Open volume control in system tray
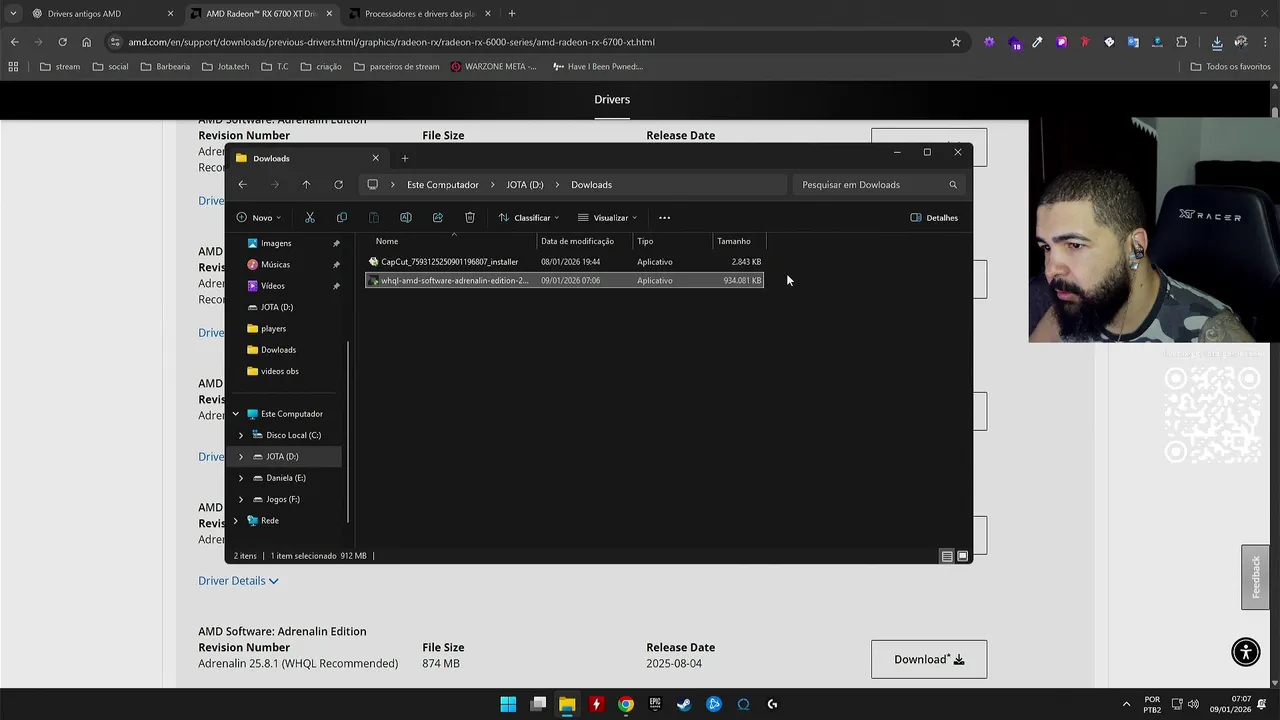Viewport: 1280px width, 720px height. pos(1193,704)
